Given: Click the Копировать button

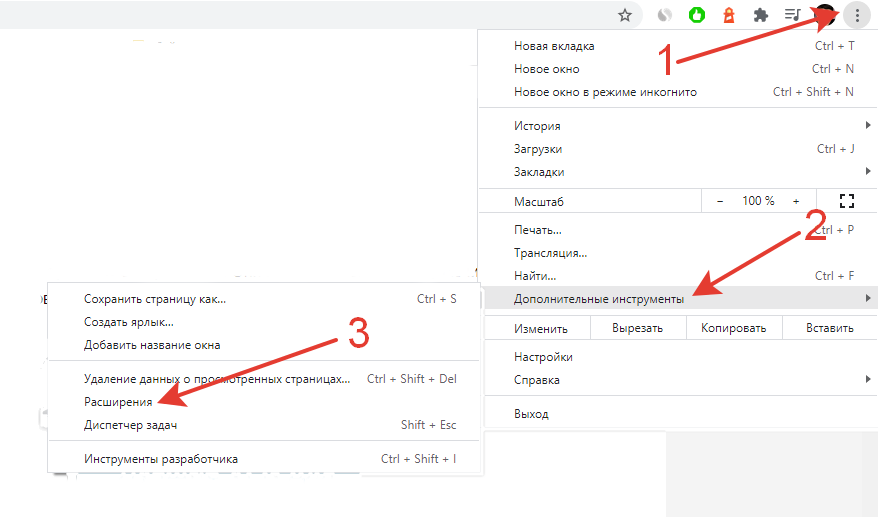Looking at the screenshot, I should 733,328.
